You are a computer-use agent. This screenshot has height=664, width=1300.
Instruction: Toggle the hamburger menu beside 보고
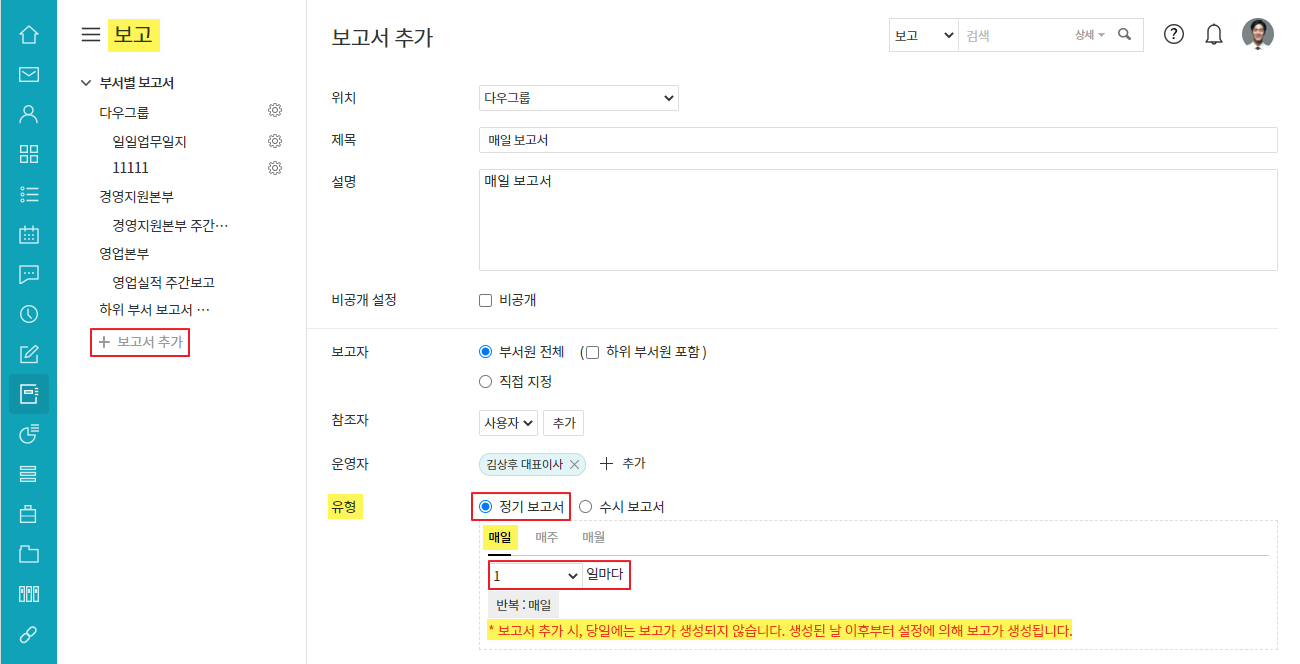pos(91,35)
